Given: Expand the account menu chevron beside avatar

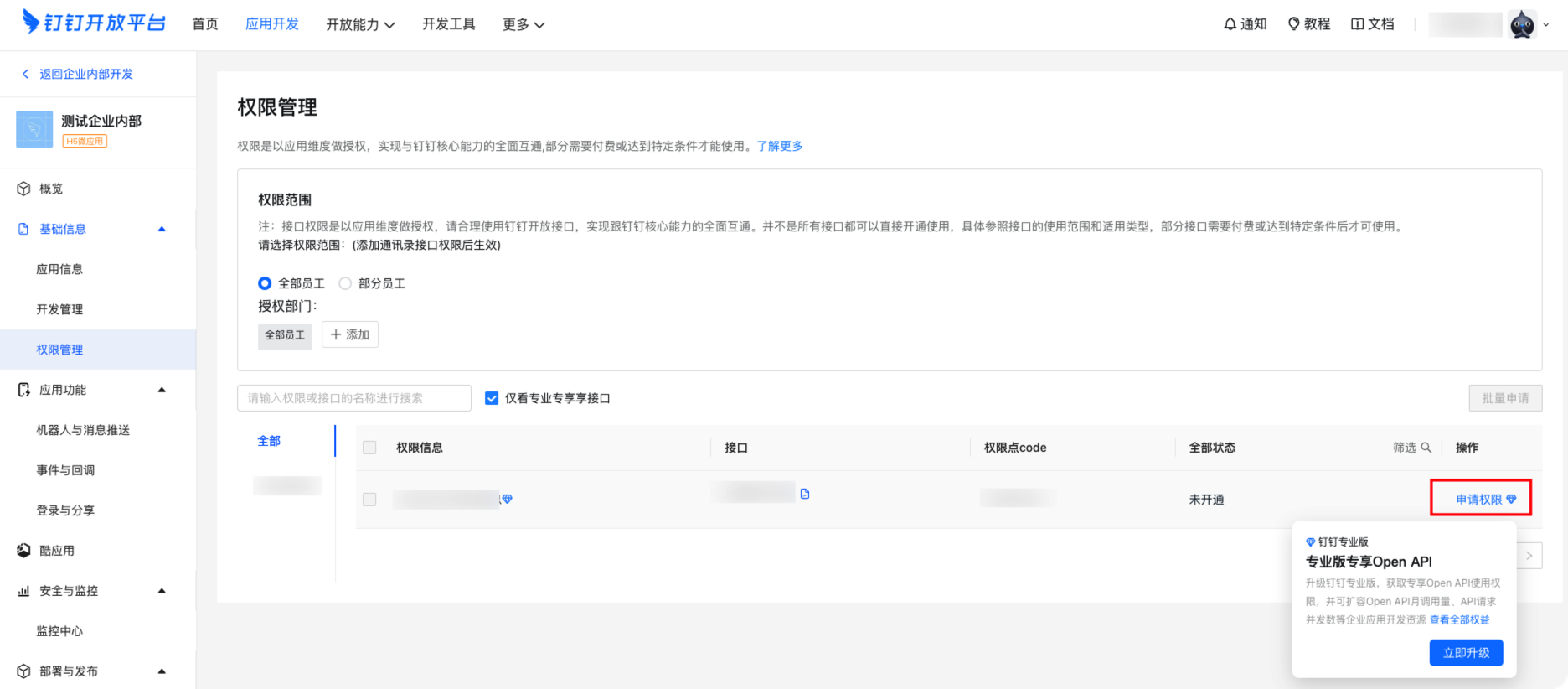Looking at the screenshot, I should (1546, 24).
